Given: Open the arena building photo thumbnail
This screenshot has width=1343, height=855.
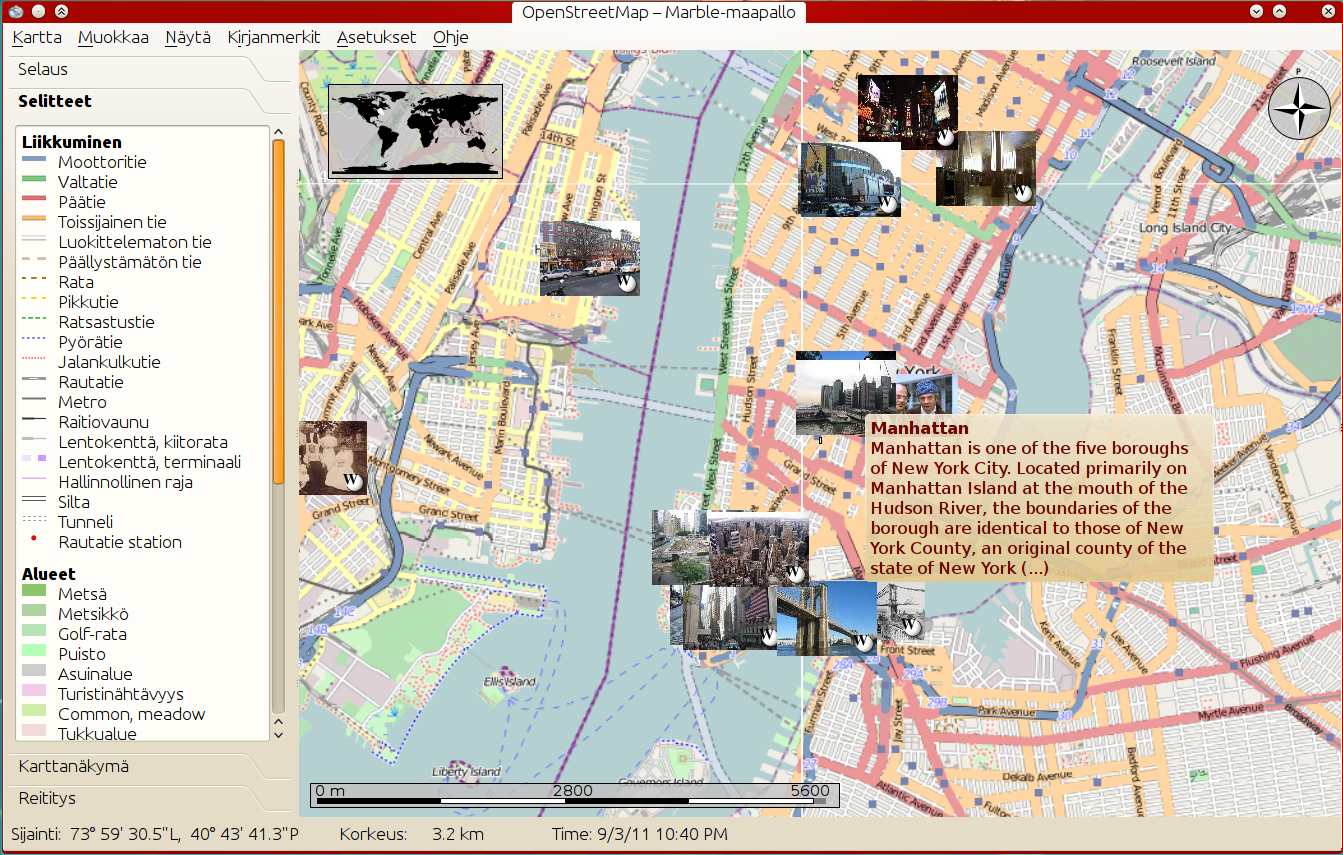Looking at the screenshot, I should 849,180.
